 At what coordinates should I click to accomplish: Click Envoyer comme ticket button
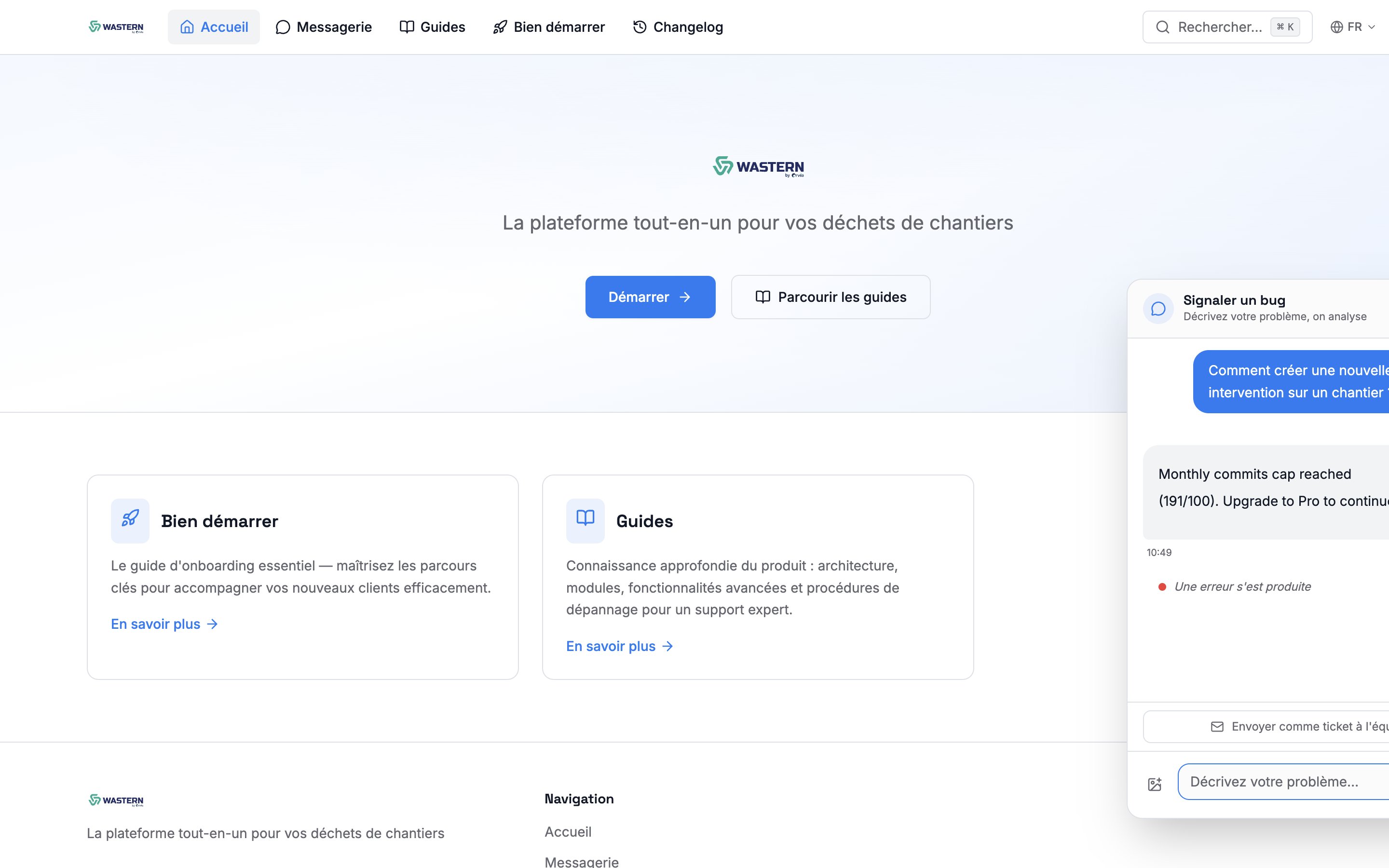(1297, 727)
